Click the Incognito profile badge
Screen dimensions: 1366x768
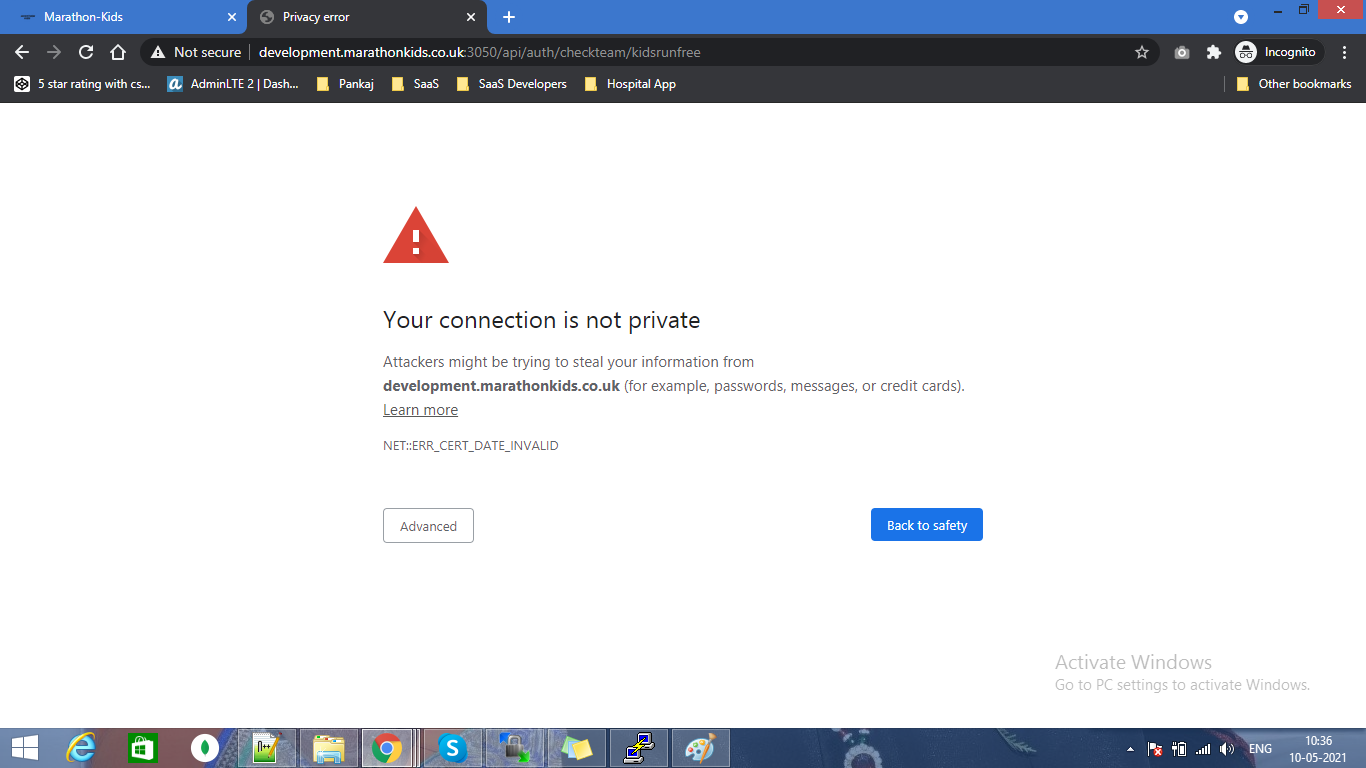point(1279,52)
